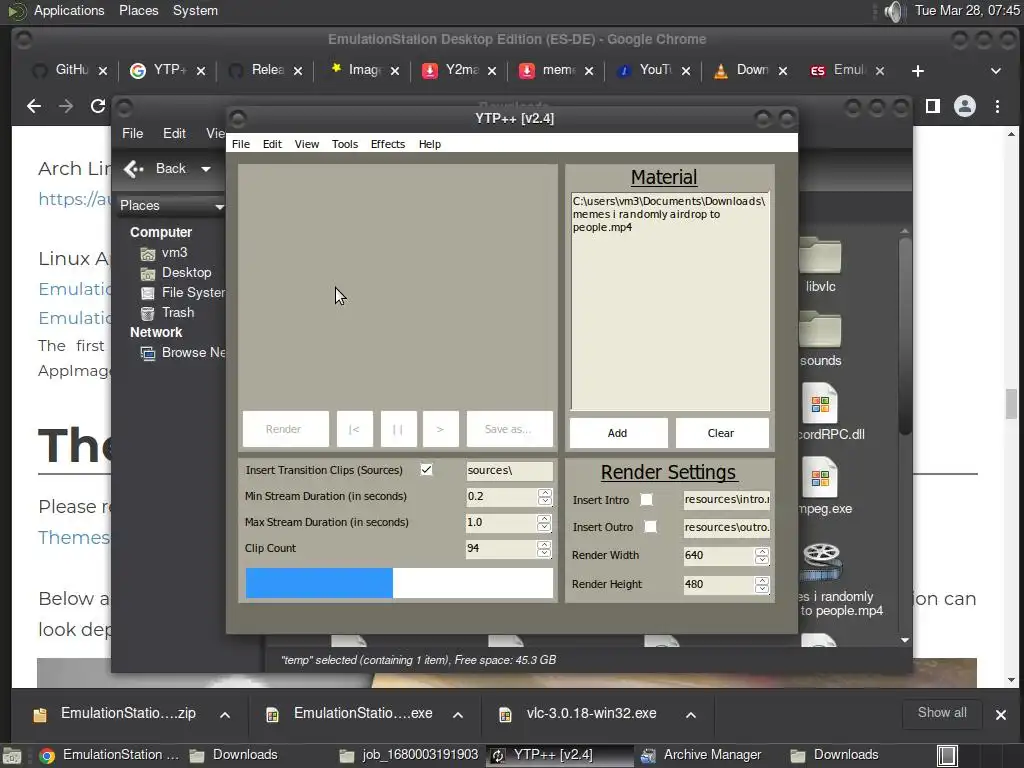Select the material file path entry
The width and height of the screenshot is (1024, 768).
click(x=669, y=214)
